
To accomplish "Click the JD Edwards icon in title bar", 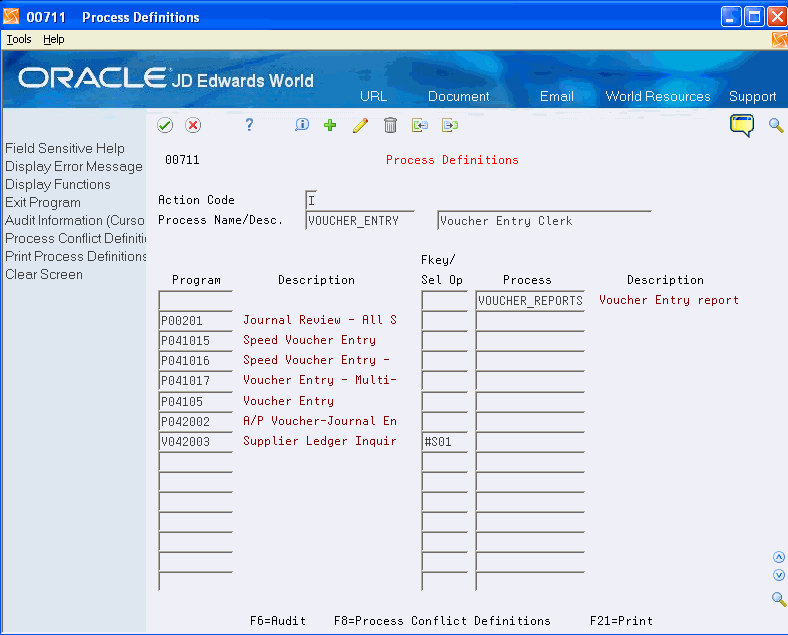I will click(11, 17).
